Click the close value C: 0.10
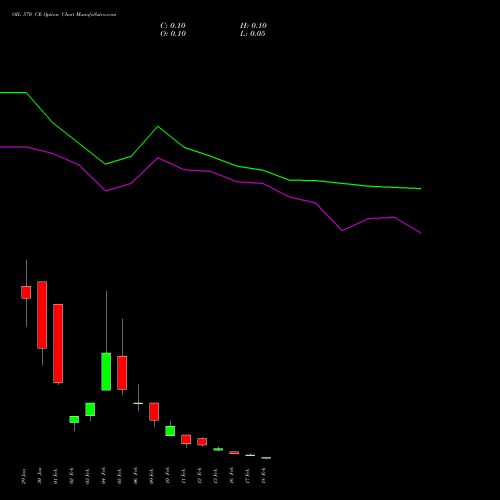This screenshot has width=500, height=500. (173, 26)
